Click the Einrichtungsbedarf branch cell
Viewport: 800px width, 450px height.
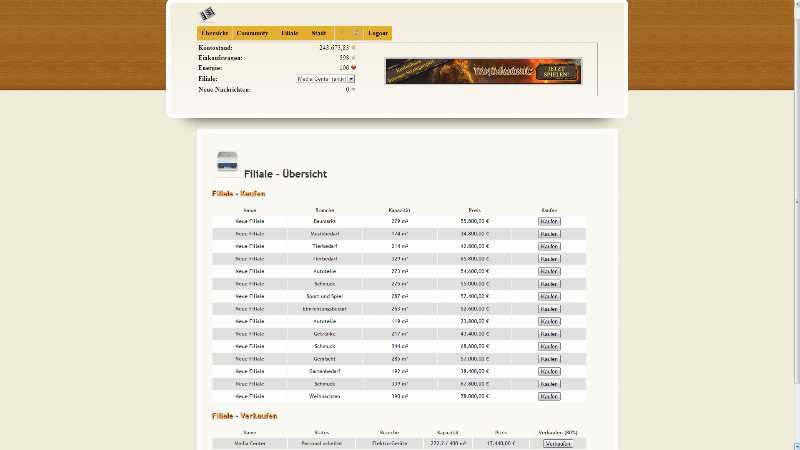[x=324, y=309]
